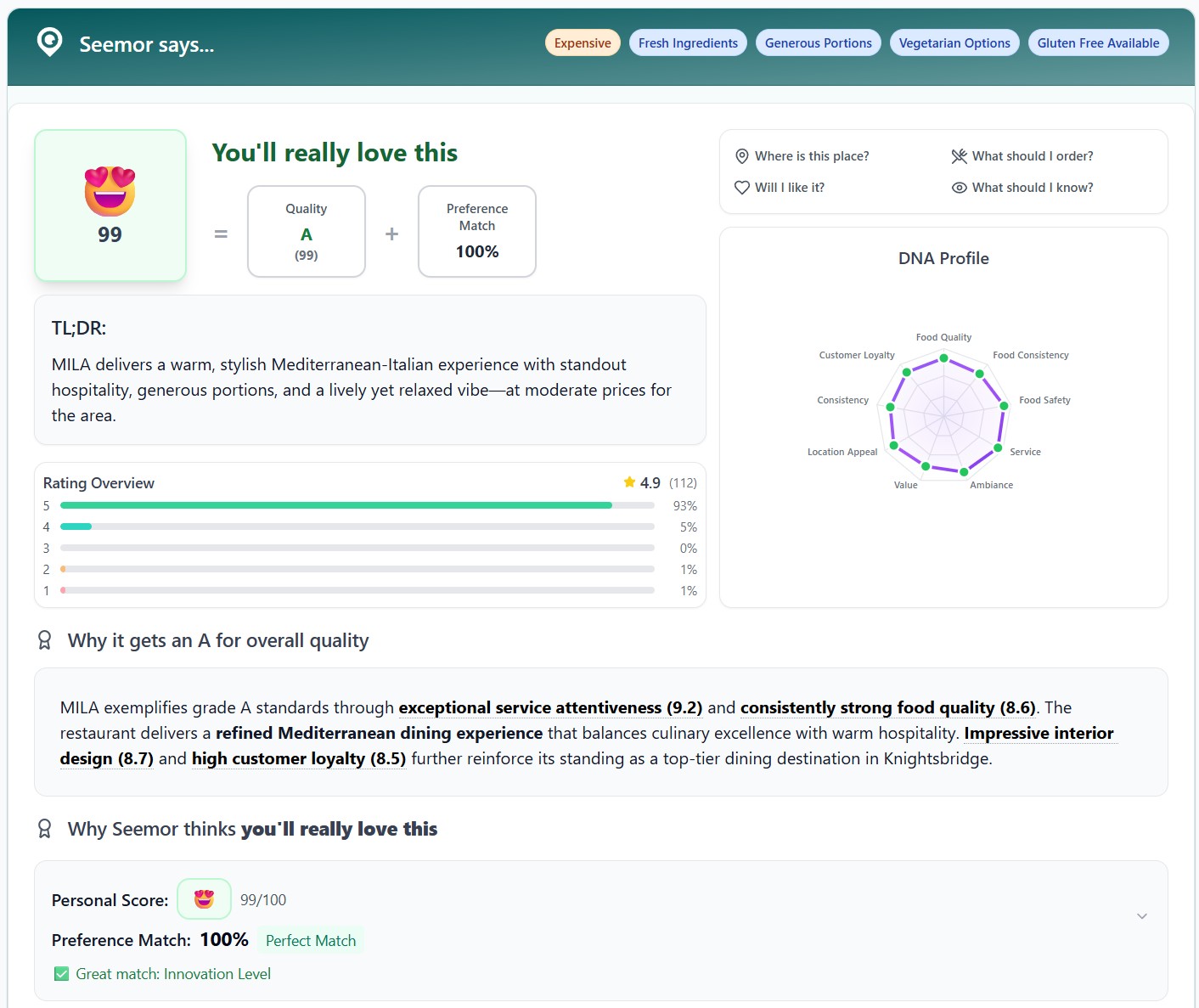Click the eye icon beside What should I know
This screenshot has height=1008, width=1199.
959,188
